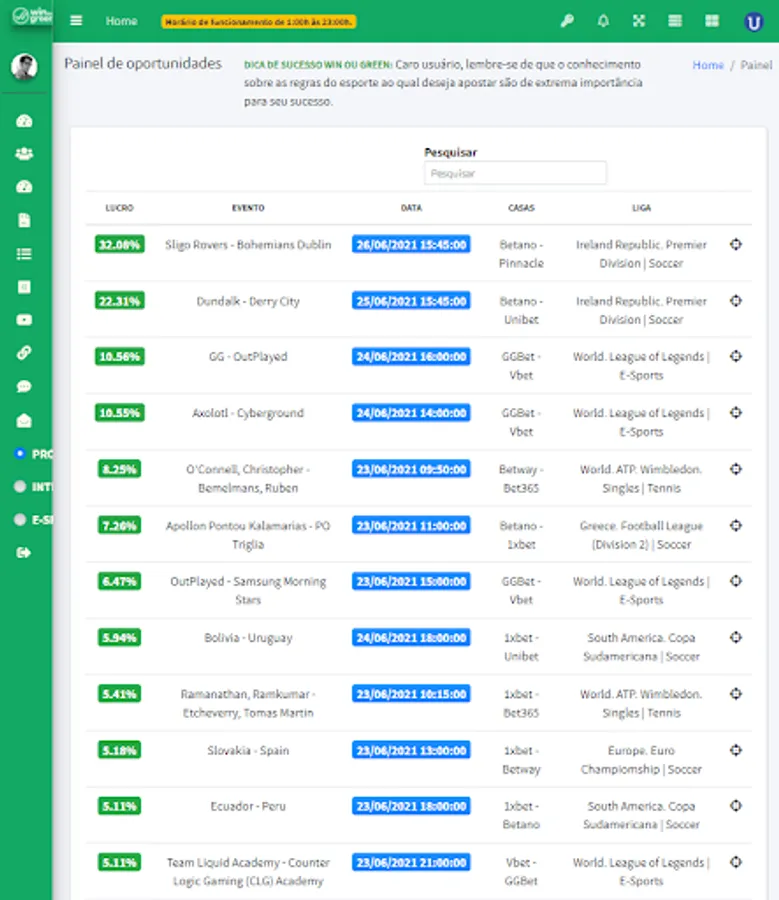Select Greece. Football League (Division 2) text
Viewport: 779px width, 900px height.
[641, 535]
